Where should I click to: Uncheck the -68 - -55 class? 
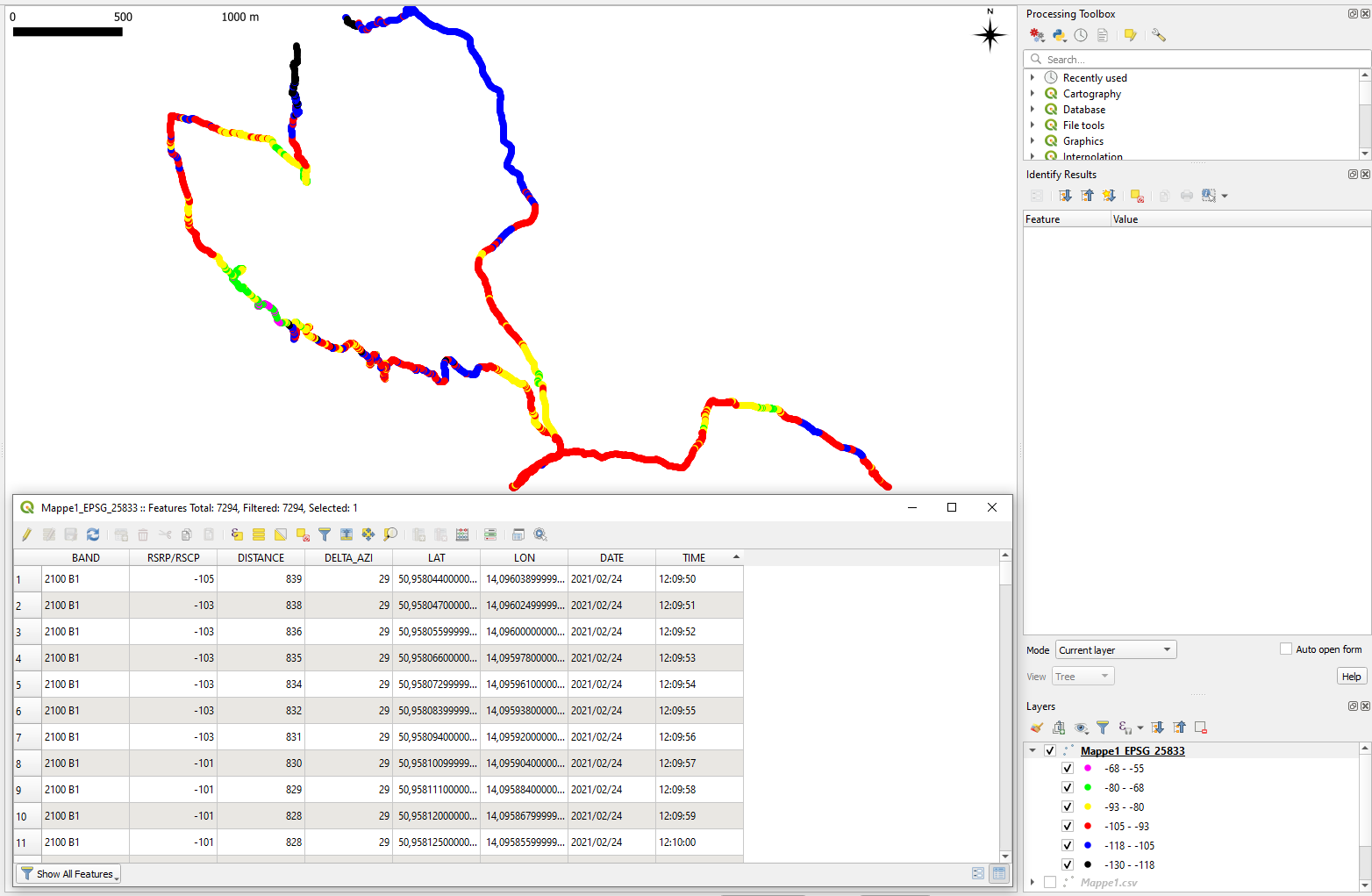[1068, 768]
